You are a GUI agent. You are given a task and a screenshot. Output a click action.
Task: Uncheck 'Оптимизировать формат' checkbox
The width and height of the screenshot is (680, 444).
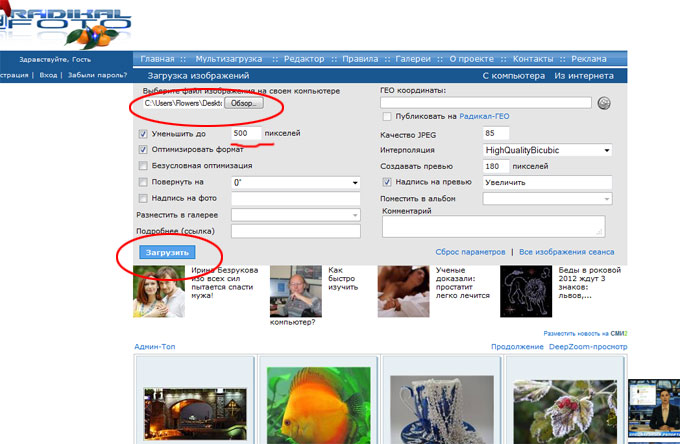[143, 149]
